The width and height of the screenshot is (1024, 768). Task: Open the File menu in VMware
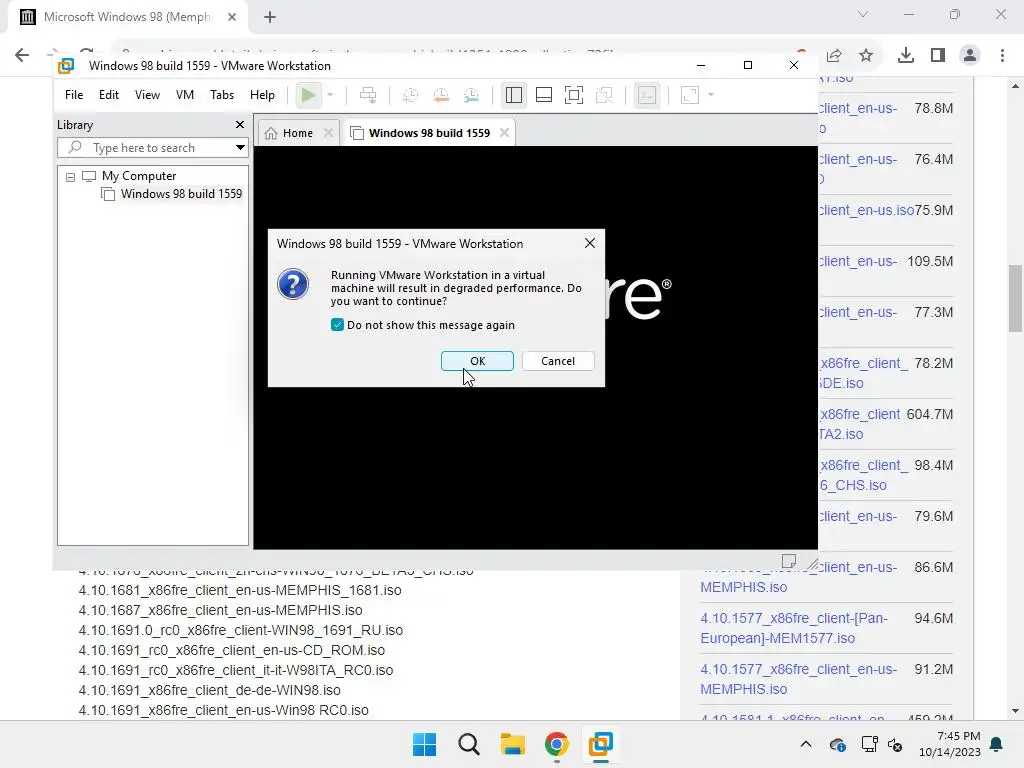click(74, 95)
